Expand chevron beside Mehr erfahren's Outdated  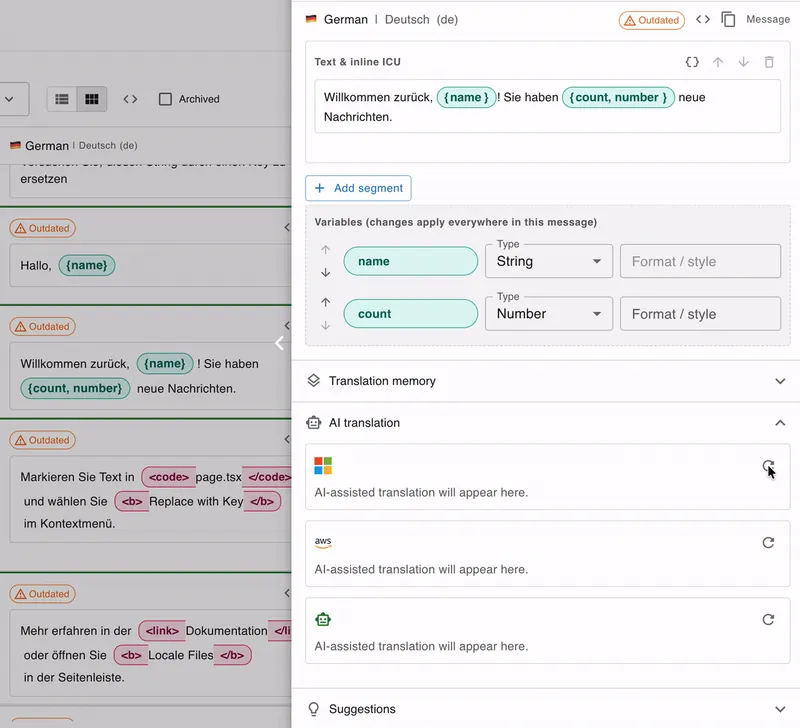pos(287,593)
